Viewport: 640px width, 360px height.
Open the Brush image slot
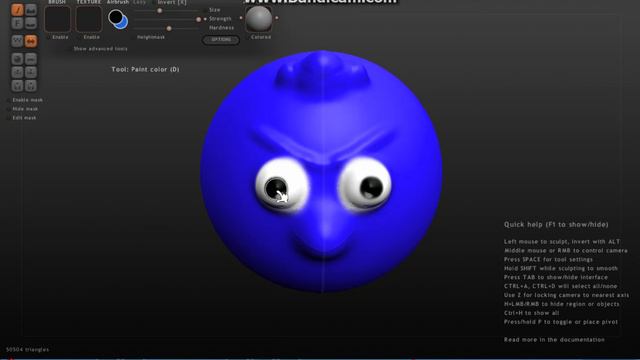pyautogui.click(x=58, y=19)
